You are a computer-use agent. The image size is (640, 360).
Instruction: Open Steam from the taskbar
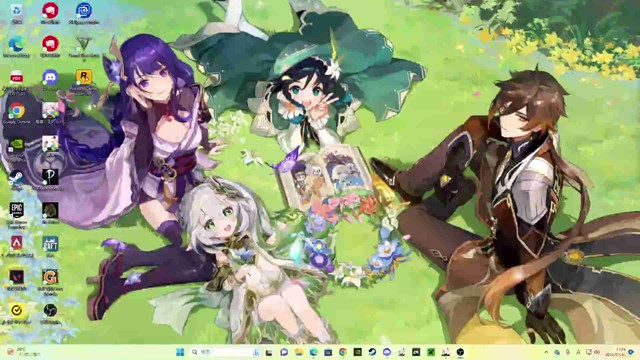pos(372,352)
